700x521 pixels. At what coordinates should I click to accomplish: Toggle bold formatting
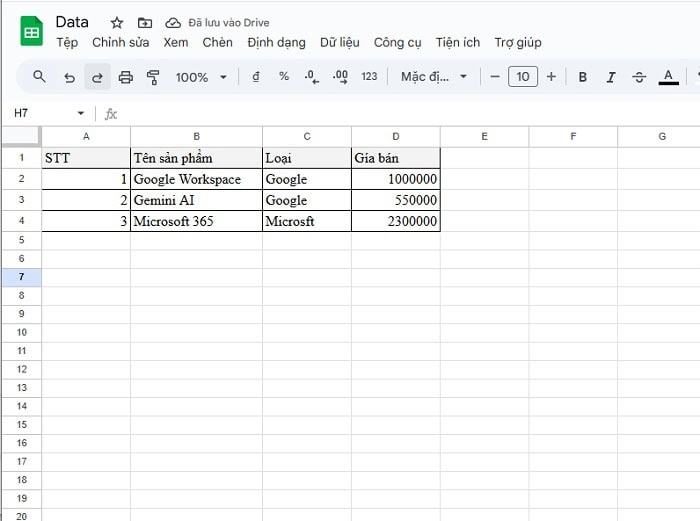tap(583, 77)
